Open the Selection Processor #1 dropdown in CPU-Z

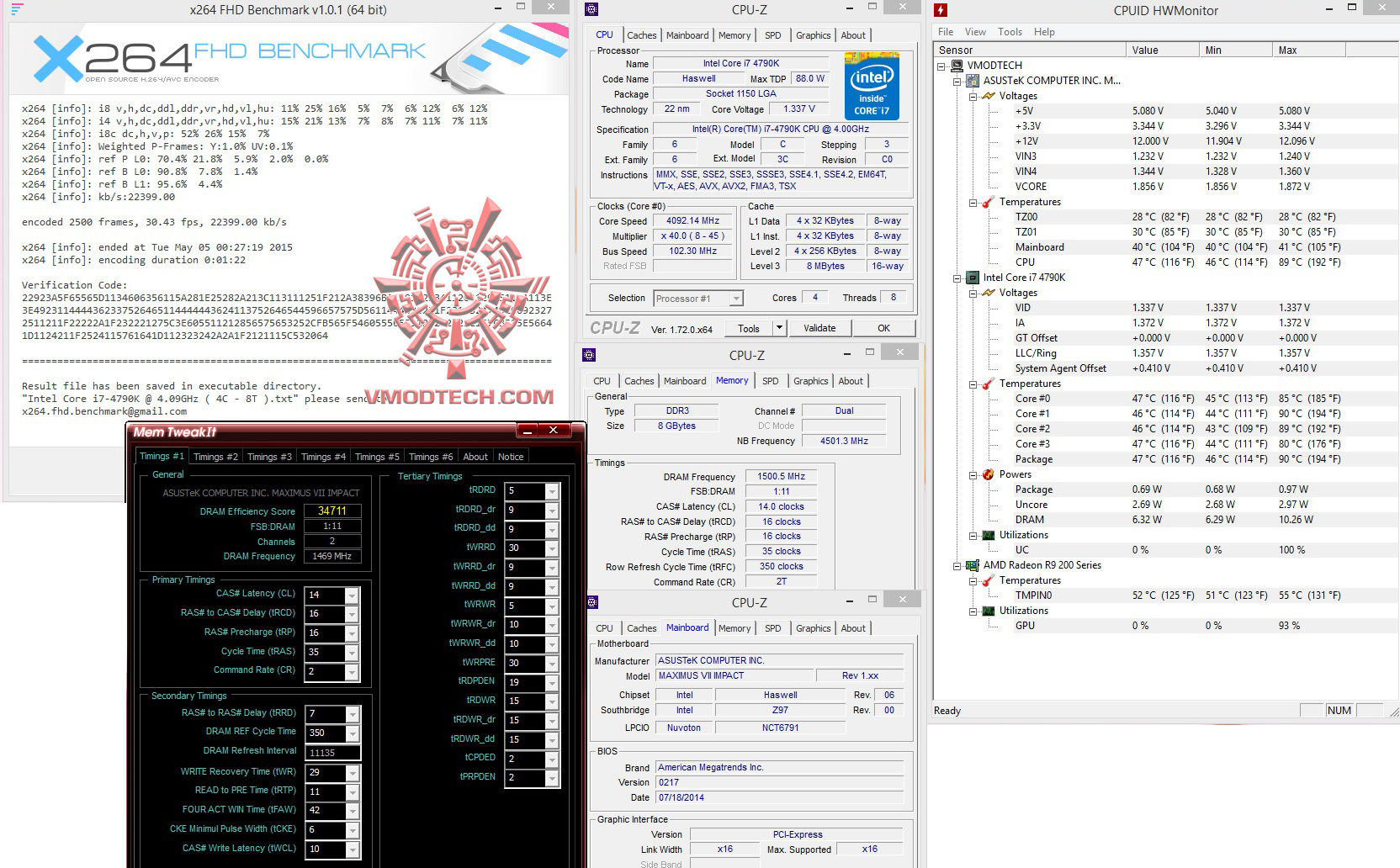pyautogui.click(x=736, y=299)
